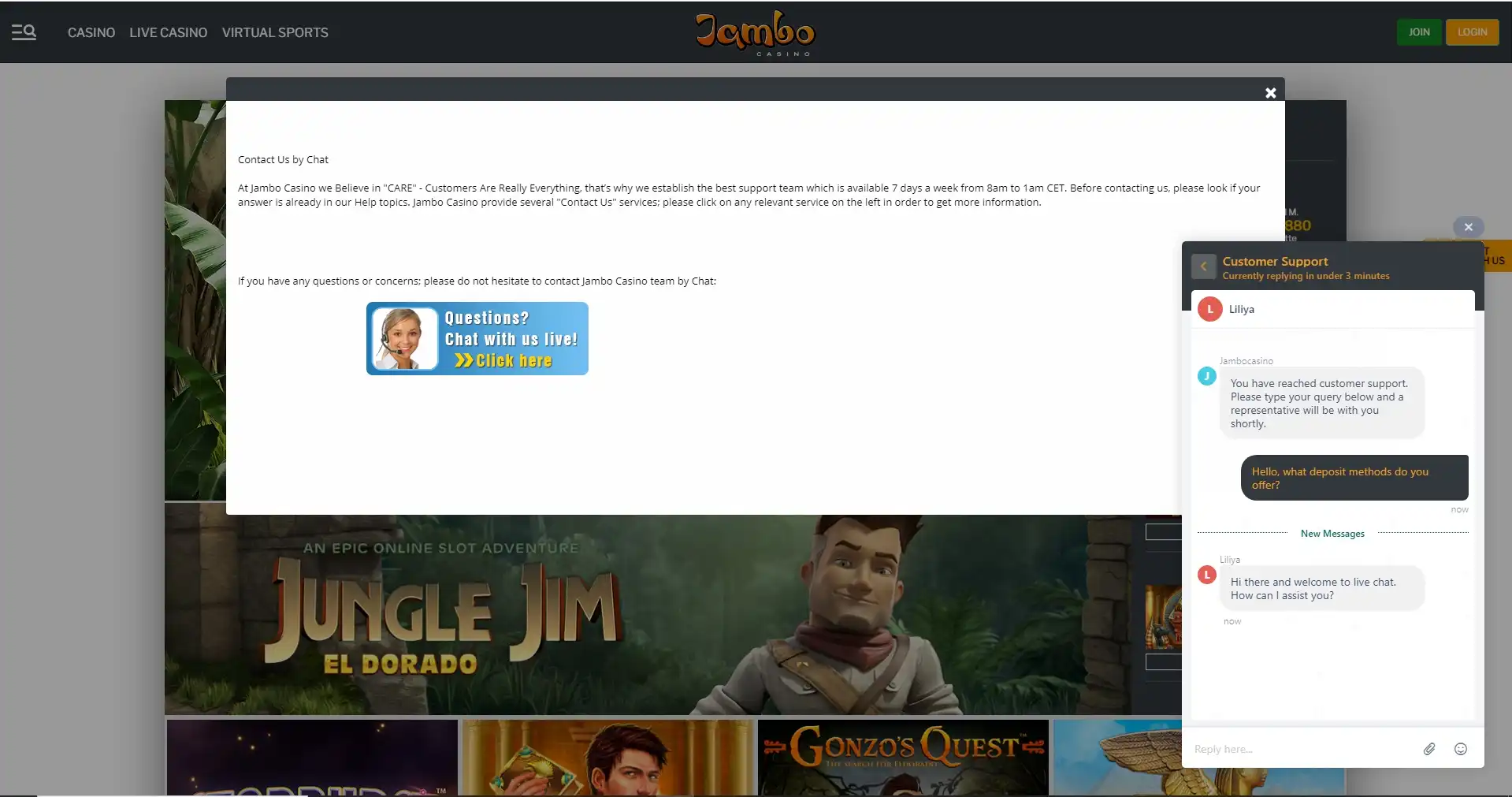
Task: Close the Contact Us dialog
Action: pyautogui.click(x=1270, y=93)
